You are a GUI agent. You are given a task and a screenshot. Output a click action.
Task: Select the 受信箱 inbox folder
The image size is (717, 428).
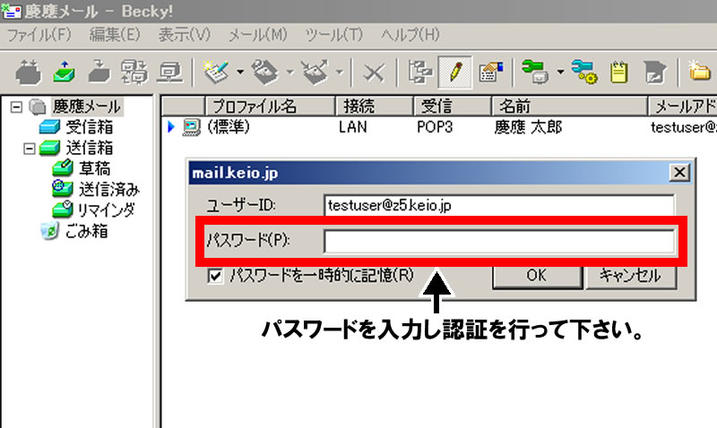[x=89, y=127]
